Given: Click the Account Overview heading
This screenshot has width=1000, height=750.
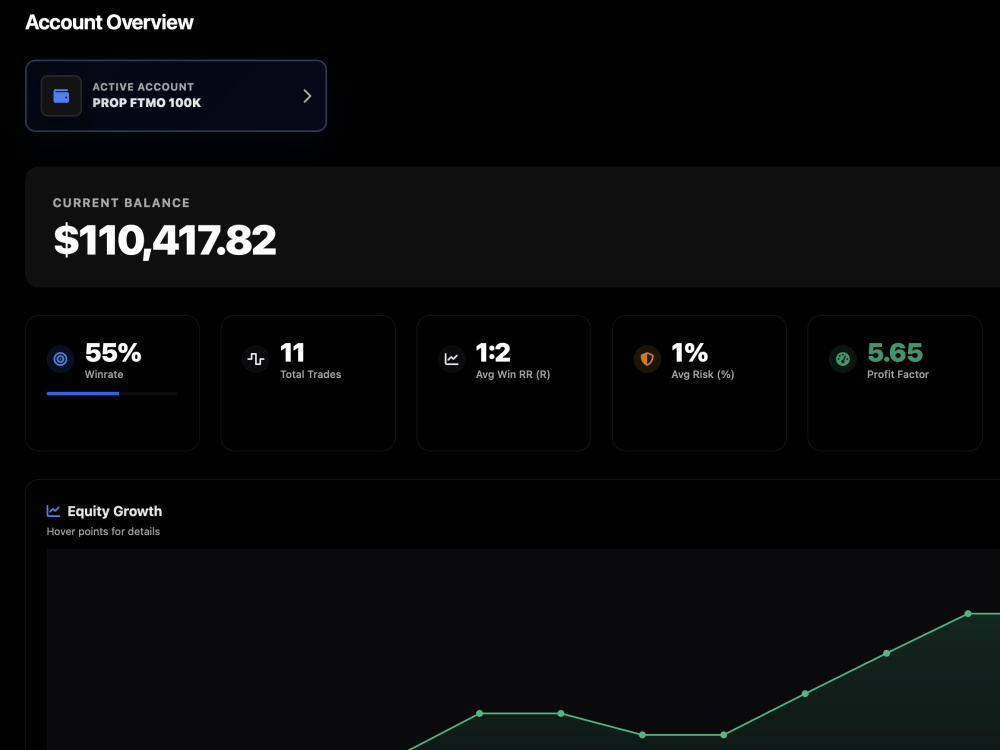Looking at the screenshot, I should pyautogui.click(x=109, y=22).
